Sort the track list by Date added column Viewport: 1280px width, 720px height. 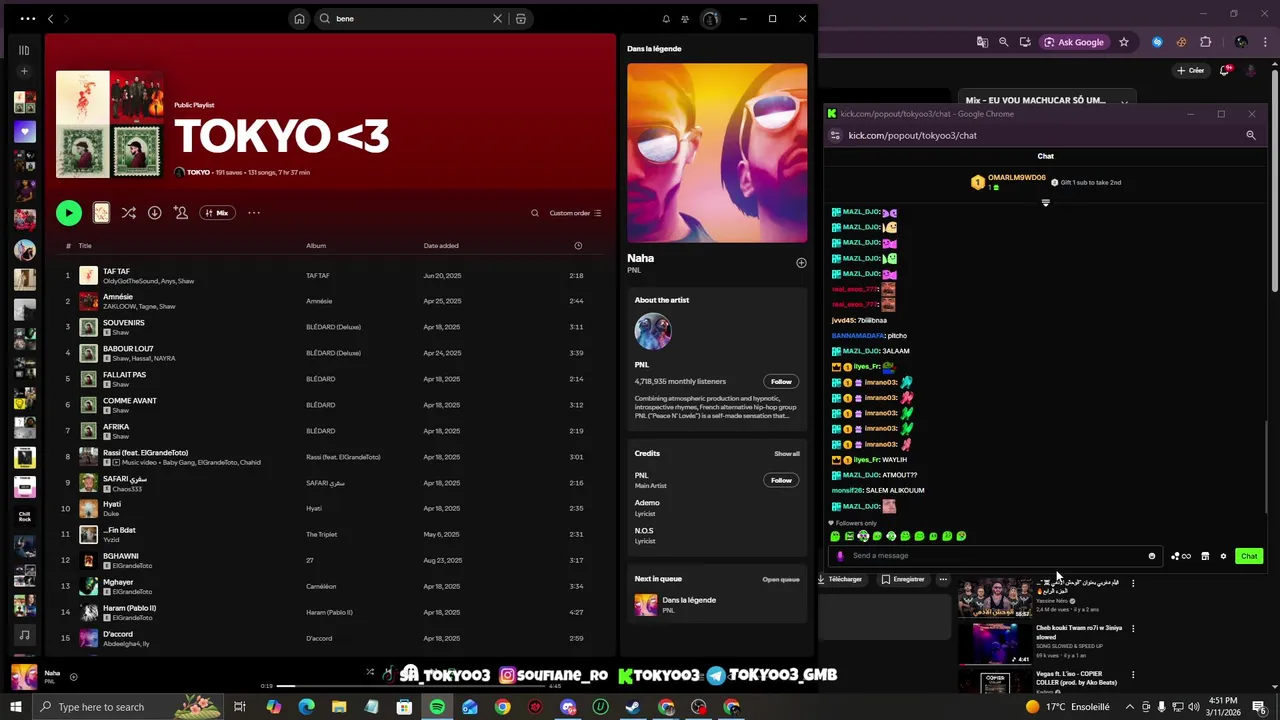(x=441, y=245)
